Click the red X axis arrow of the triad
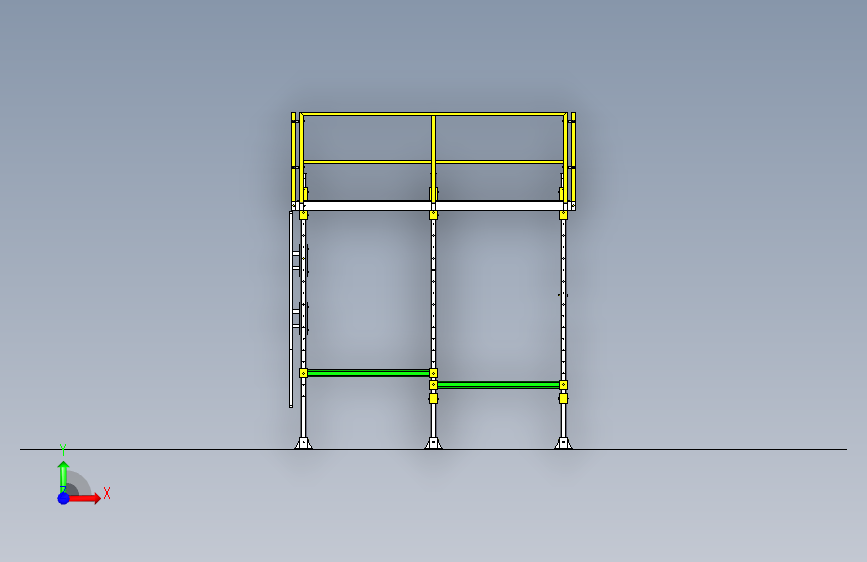The height and width of the screenshot is (562, 867). [x=85, y=498]
